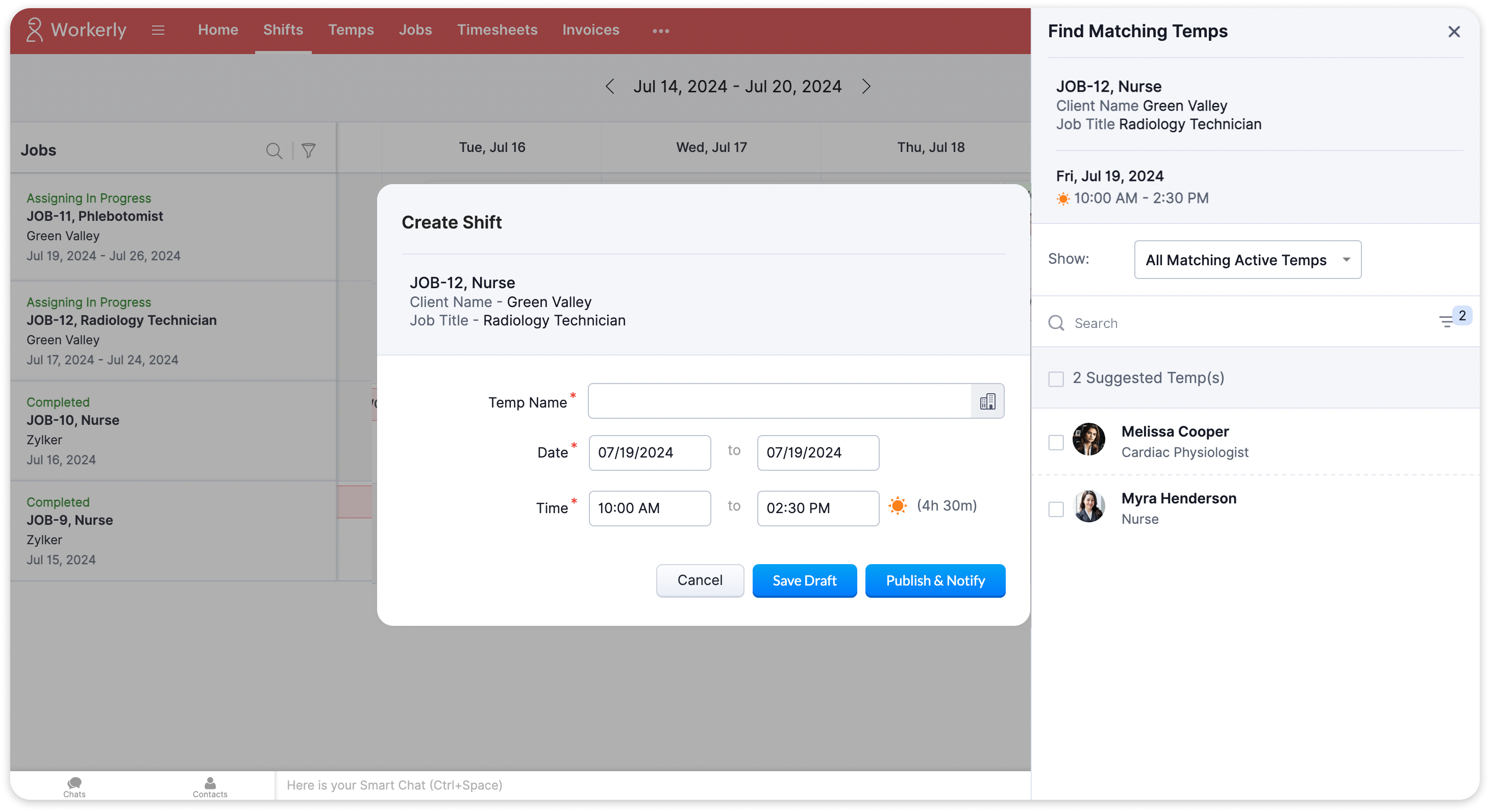
Task: Open the three-dots more menu in navbar
Action: (661, 31)
